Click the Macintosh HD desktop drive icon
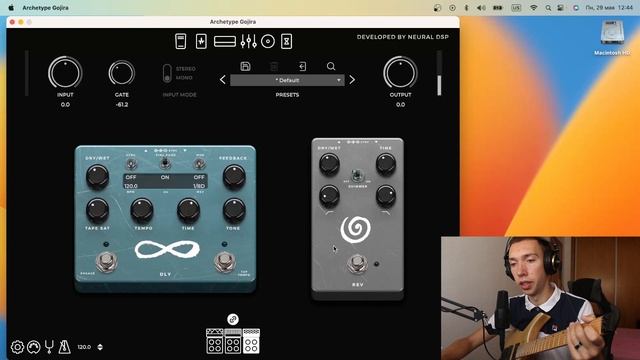Screen dimensions: 640x360 pyautogui.click(x=612, y=33)
